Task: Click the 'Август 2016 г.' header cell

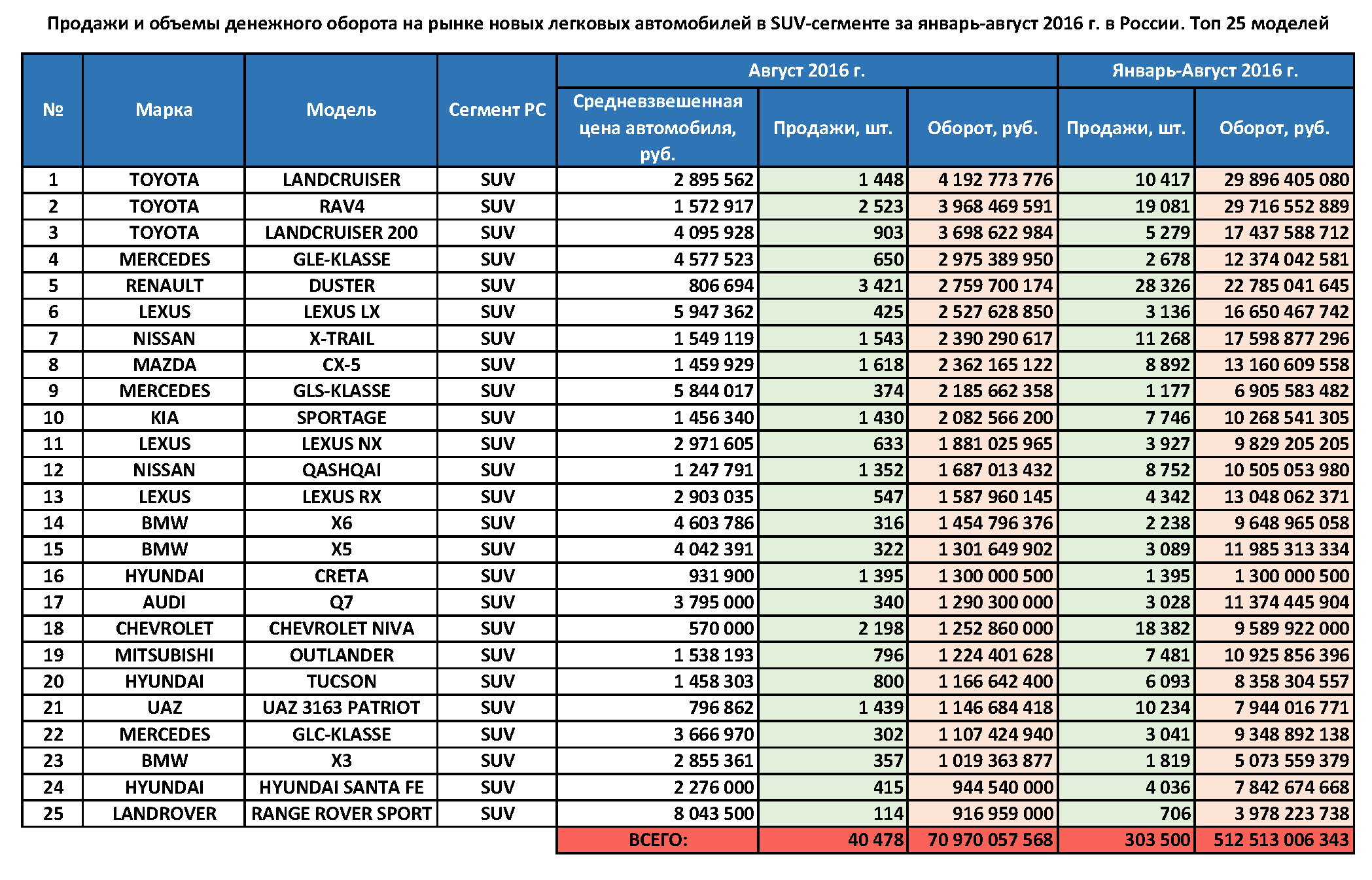Action: [x=807, y=71]
